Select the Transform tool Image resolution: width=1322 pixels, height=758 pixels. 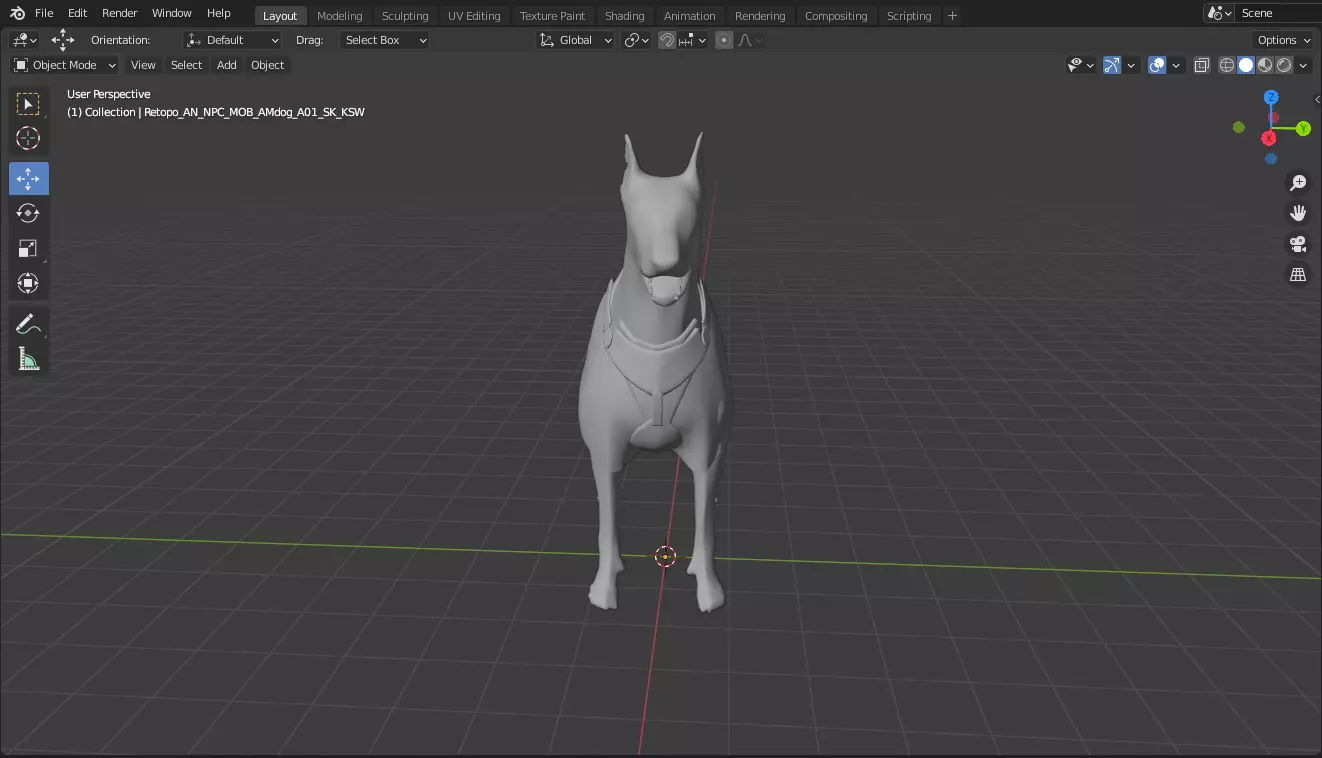pyautogui.click(x=28, y=284)
